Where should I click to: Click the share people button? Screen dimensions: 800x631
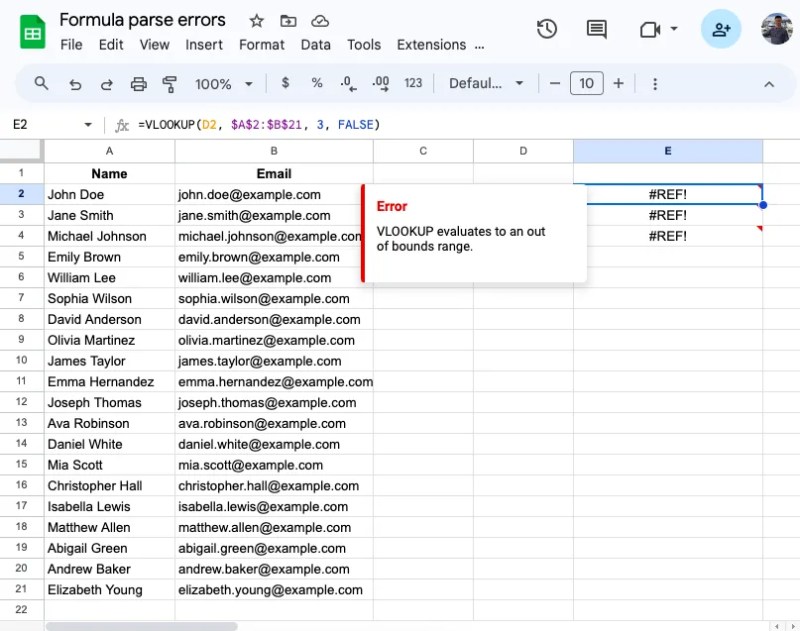(721, 29)
